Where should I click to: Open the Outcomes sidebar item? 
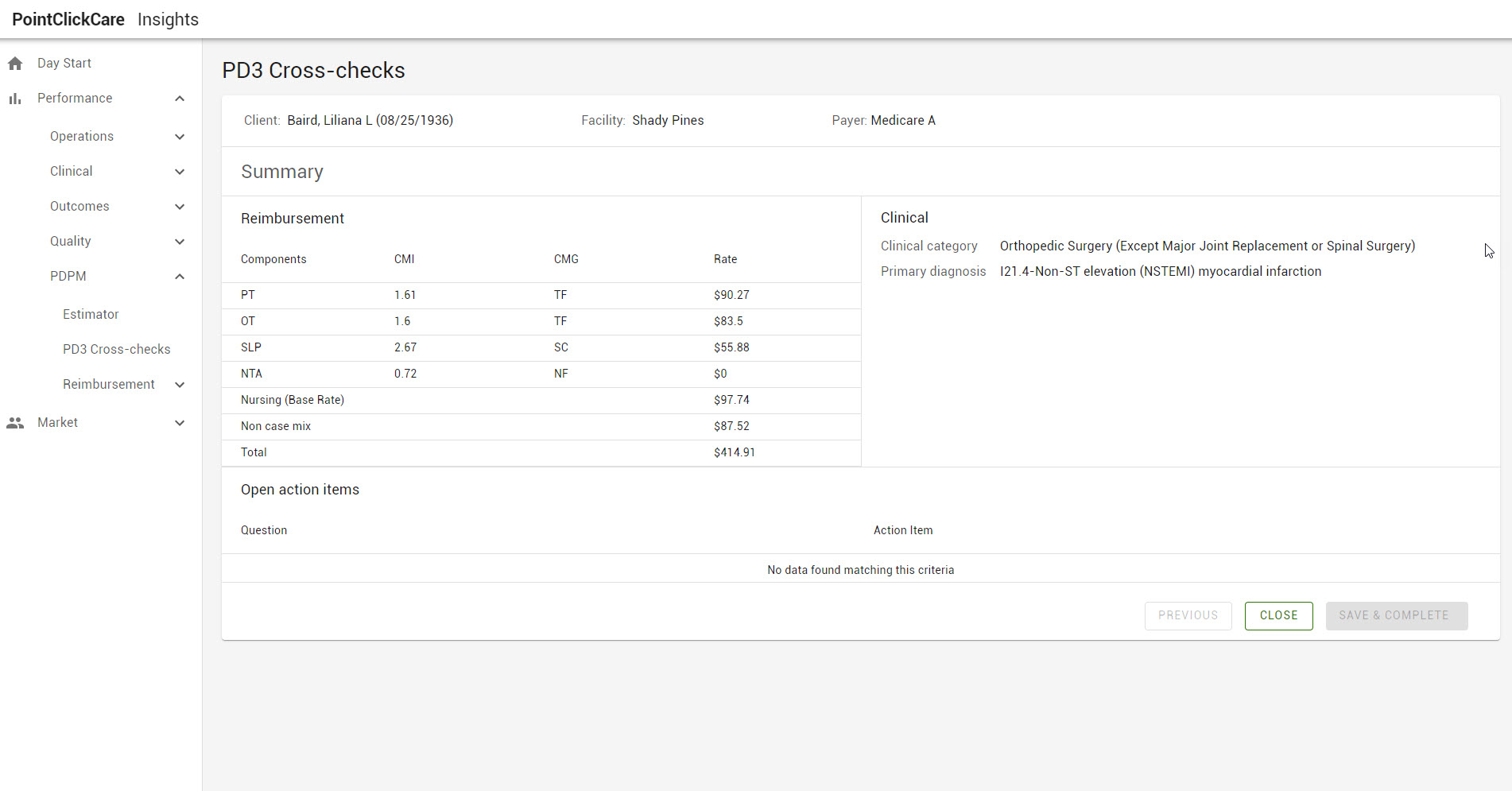tap(79, 206)
